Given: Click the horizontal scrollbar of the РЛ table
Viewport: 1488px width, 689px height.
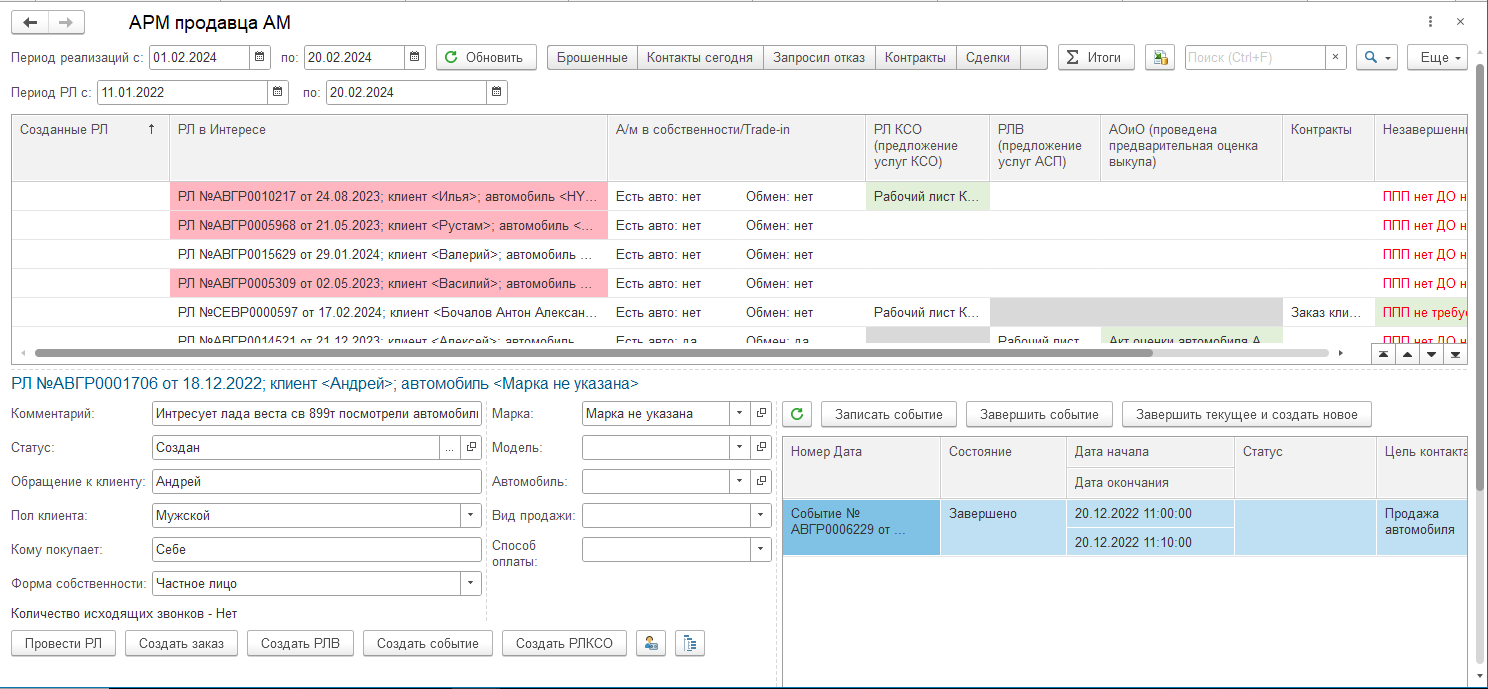Looking at the screenshot, I should (x=593, y=353).
